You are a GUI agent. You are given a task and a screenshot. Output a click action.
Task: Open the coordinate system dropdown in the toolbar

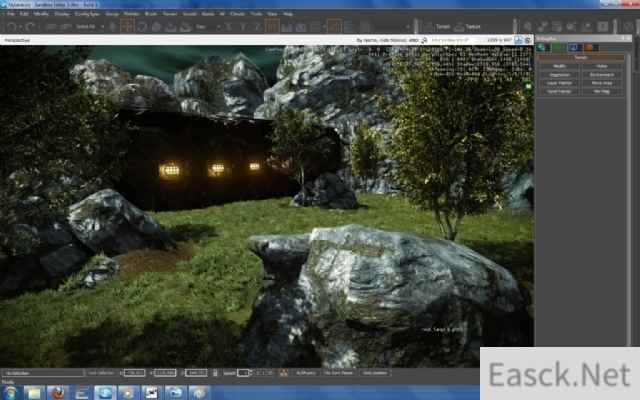207,27
